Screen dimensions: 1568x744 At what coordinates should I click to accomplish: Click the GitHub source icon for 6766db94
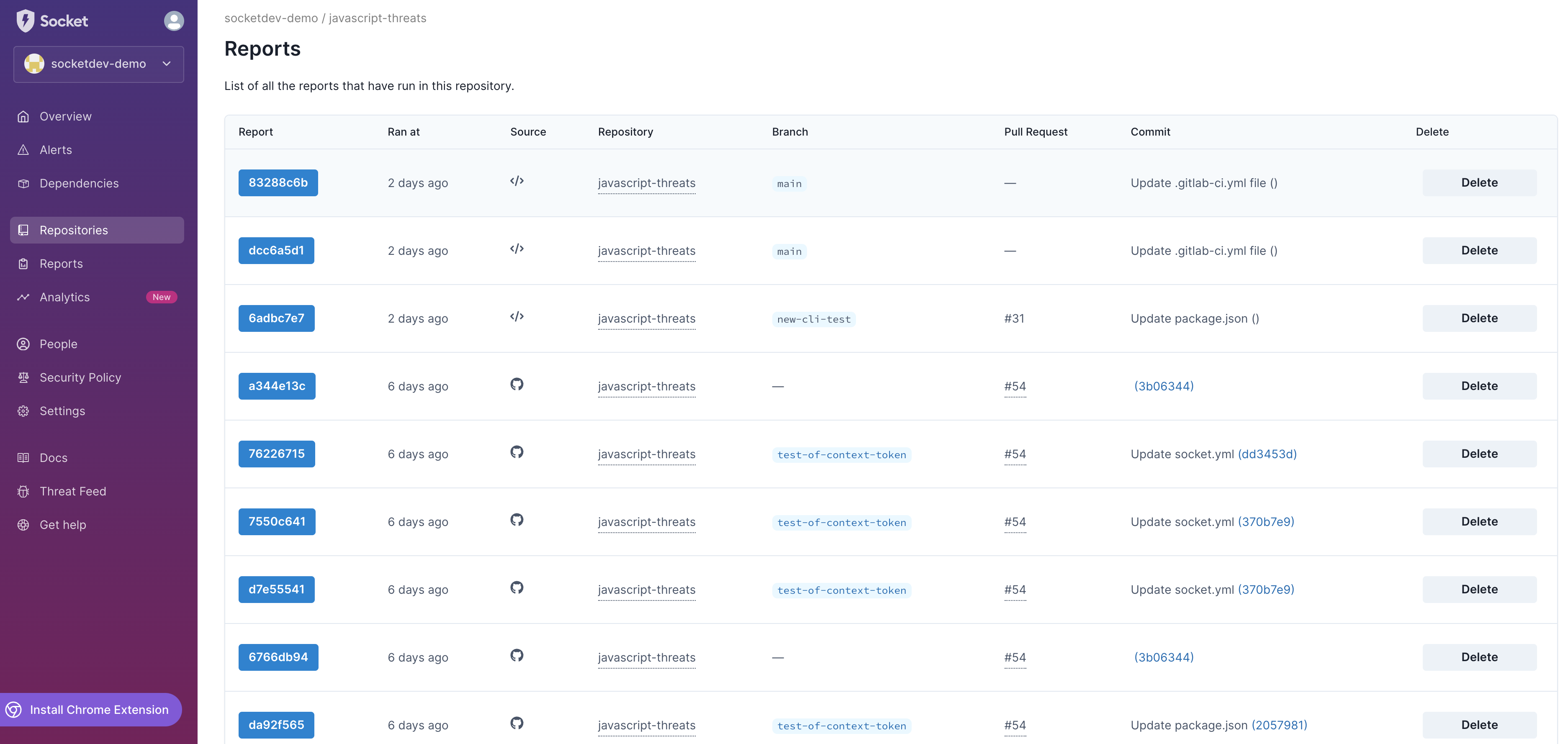point(517,655)
